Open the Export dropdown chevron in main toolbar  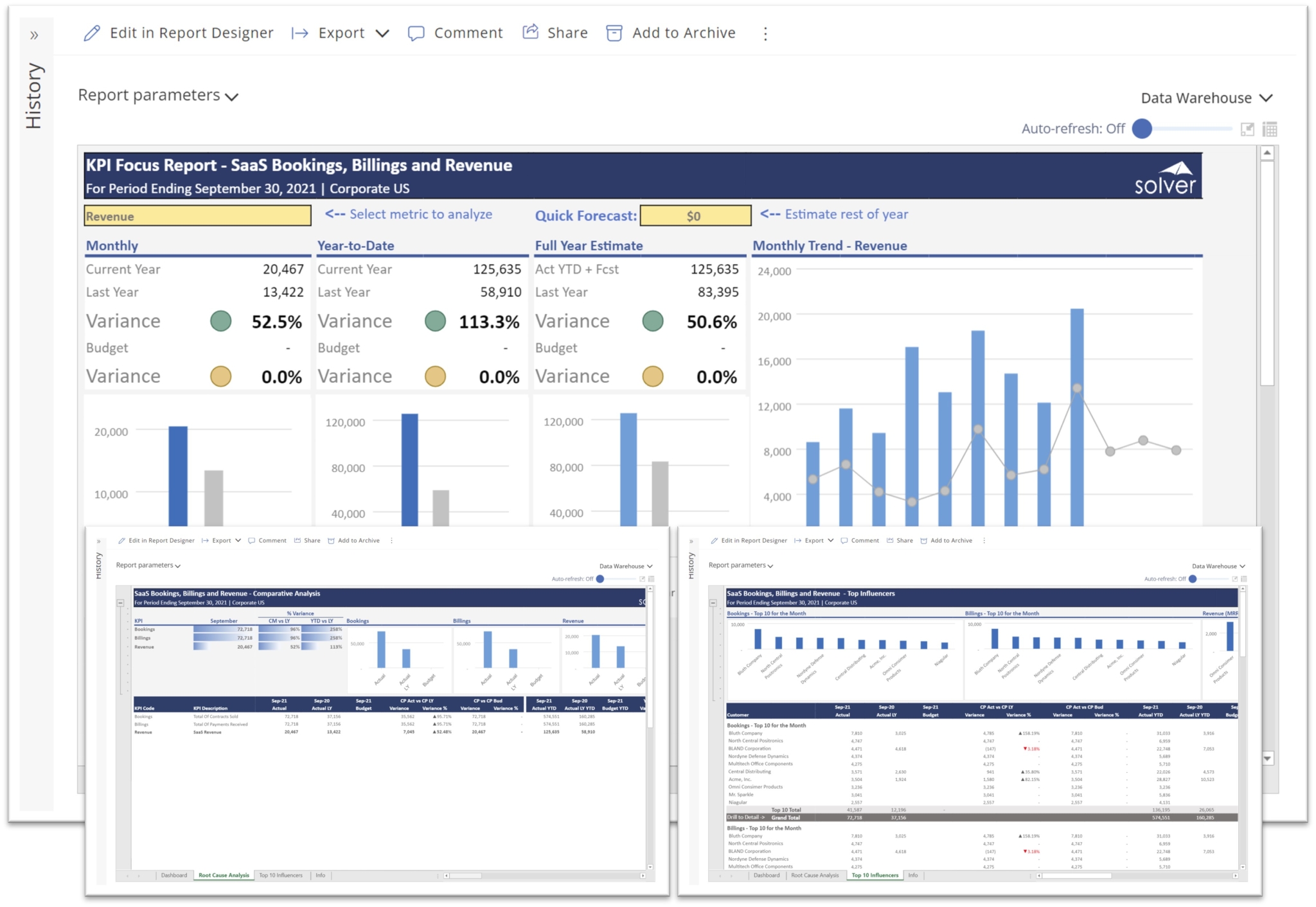point(382,33)
